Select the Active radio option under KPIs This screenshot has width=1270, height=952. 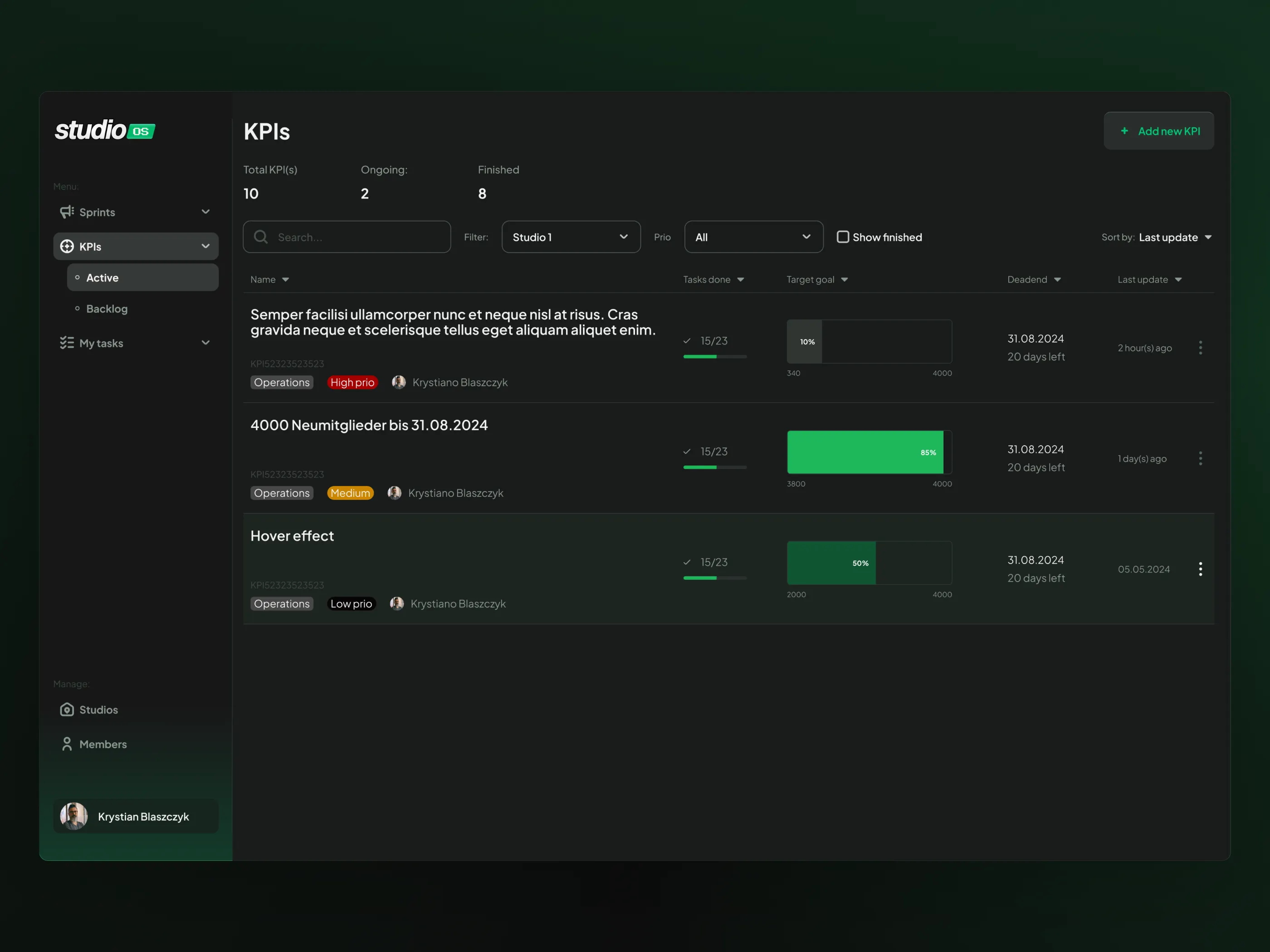(102, 277)
